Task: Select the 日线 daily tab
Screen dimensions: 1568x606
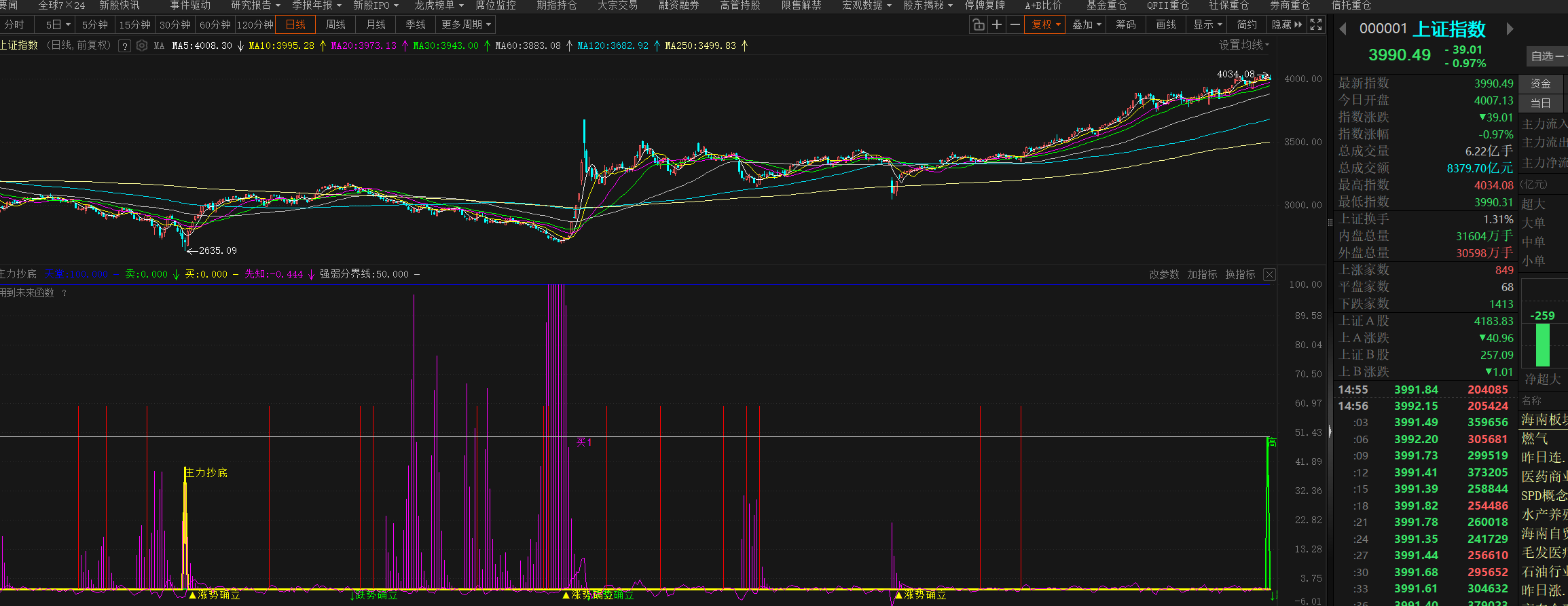Action: click(295, 25)
